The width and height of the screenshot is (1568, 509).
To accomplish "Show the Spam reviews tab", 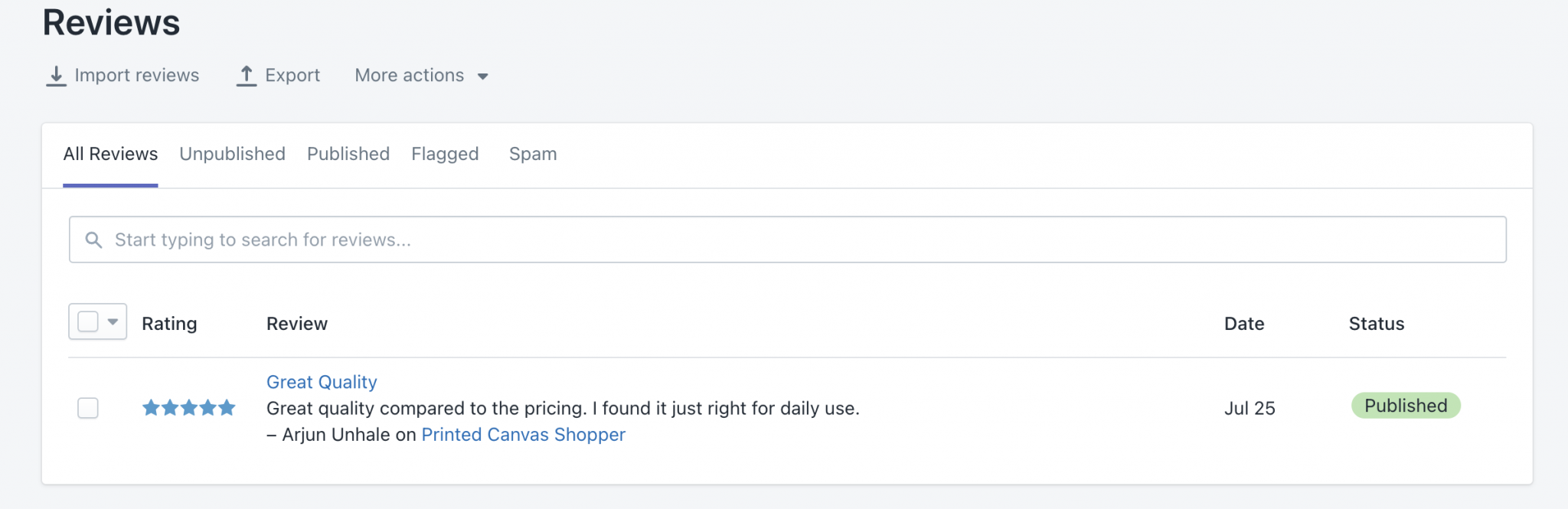I will click(533, 154).
